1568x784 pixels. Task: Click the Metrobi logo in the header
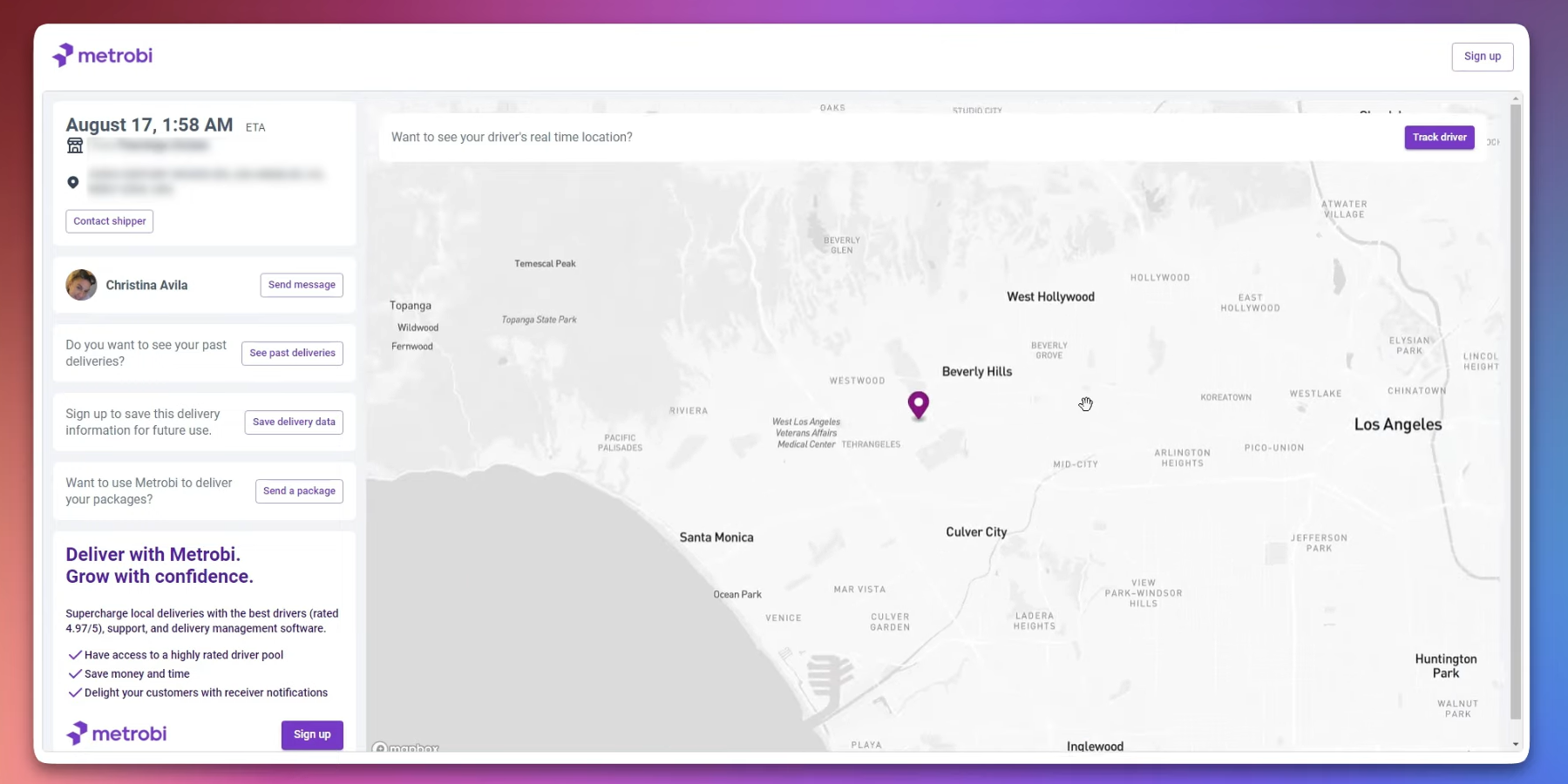coord(102,55)
